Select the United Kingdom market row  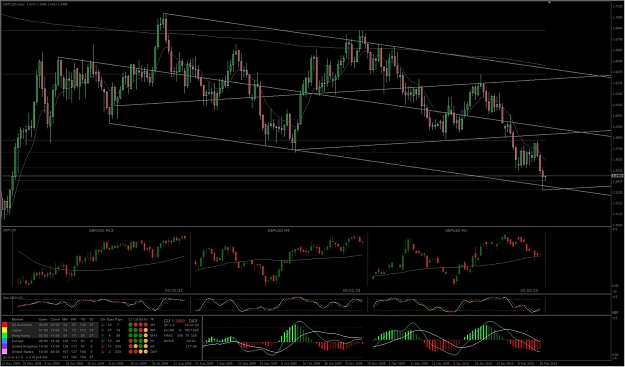(54, 346)
